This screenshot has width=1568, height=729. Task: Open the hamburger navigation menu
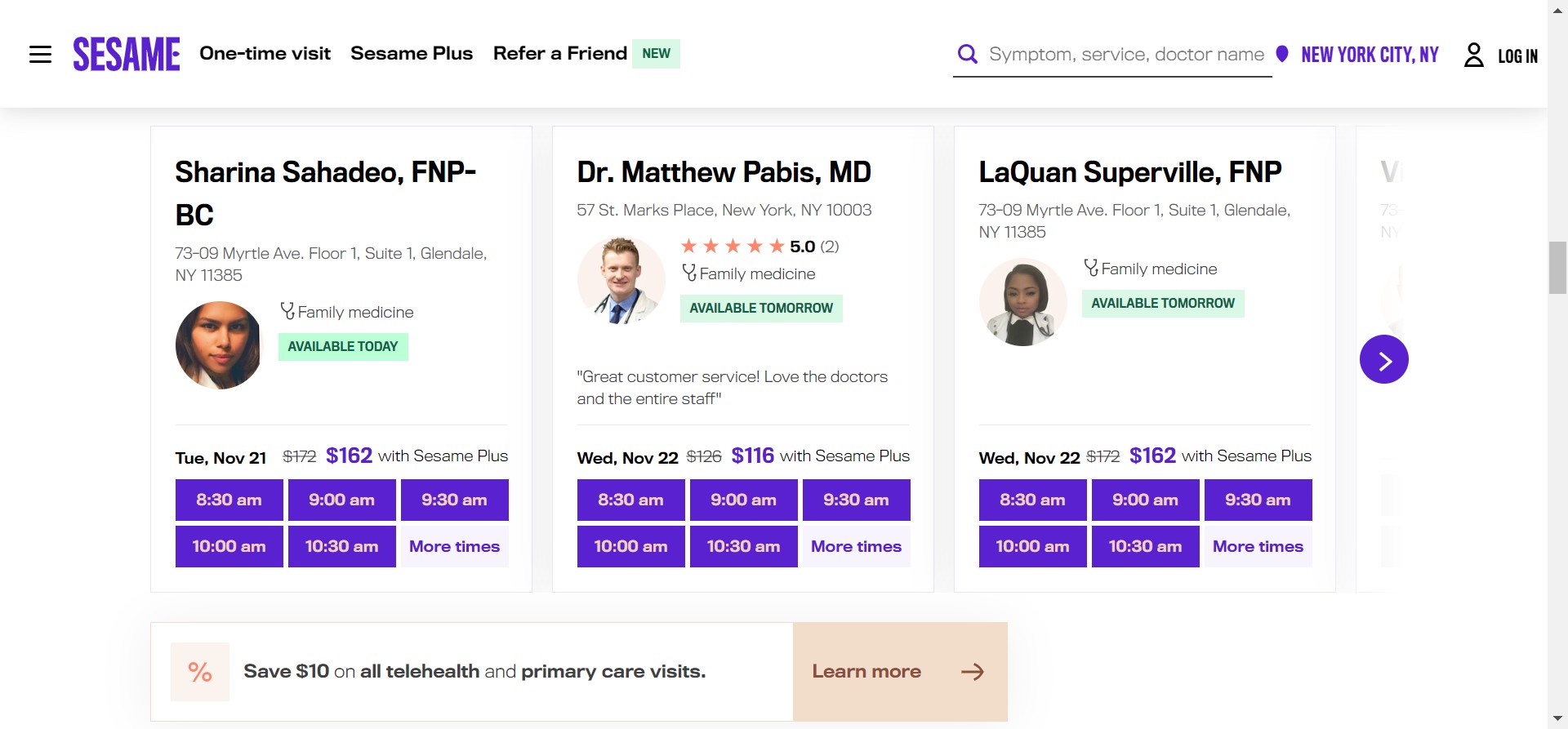[40, 55]
